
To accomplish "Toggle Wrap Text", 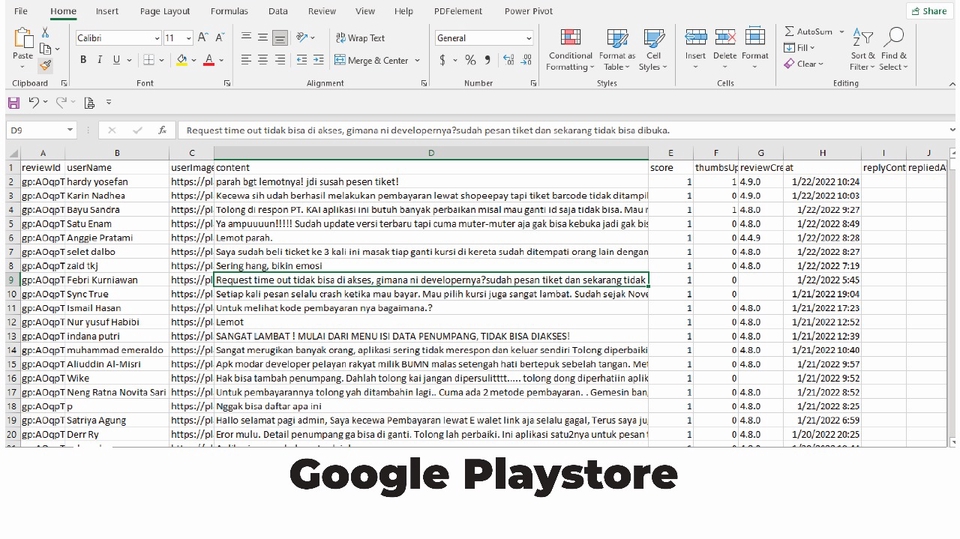I will point(360,38).
